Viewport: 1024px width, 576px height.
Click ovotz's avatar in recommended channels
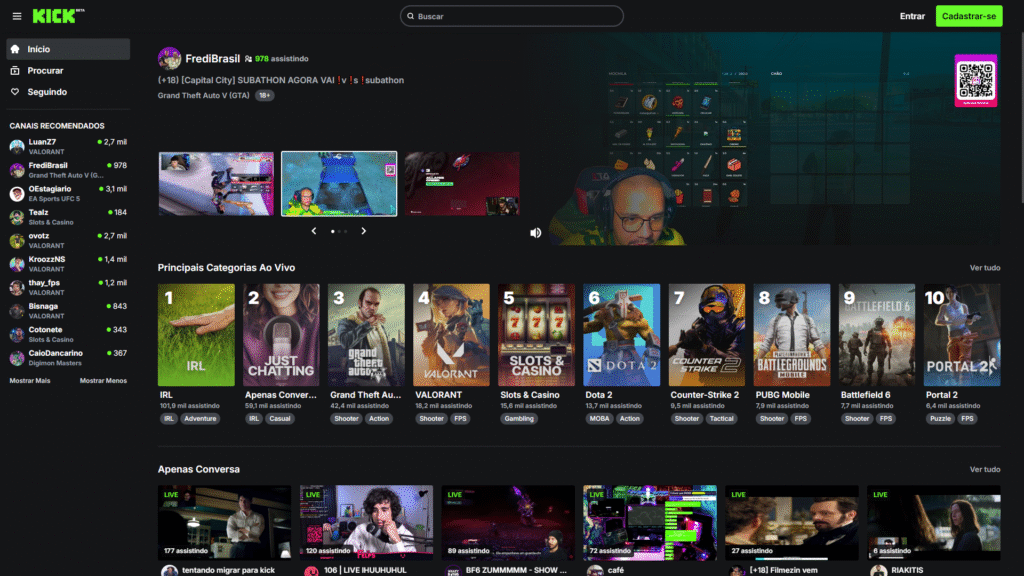(17, 240)
